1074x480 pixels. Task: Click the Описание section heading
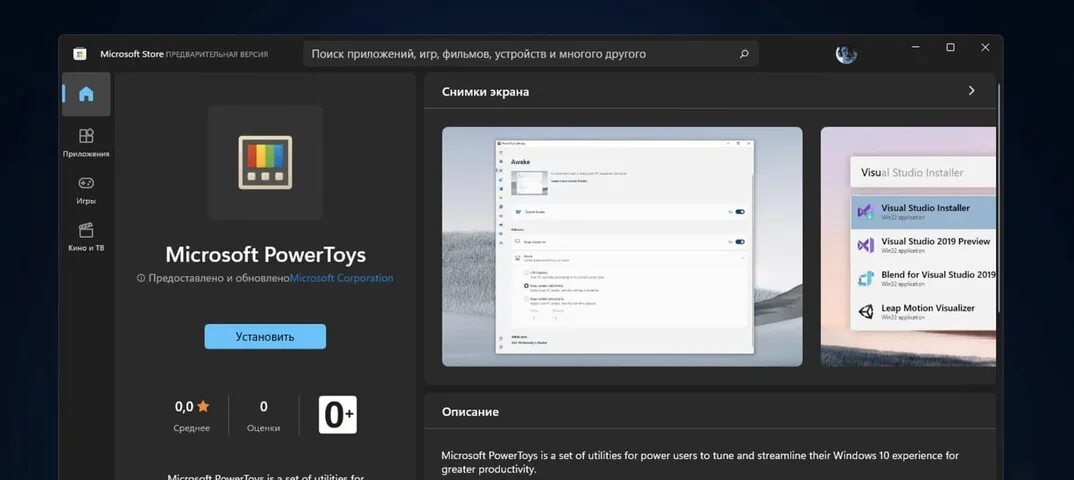[471, 412]
